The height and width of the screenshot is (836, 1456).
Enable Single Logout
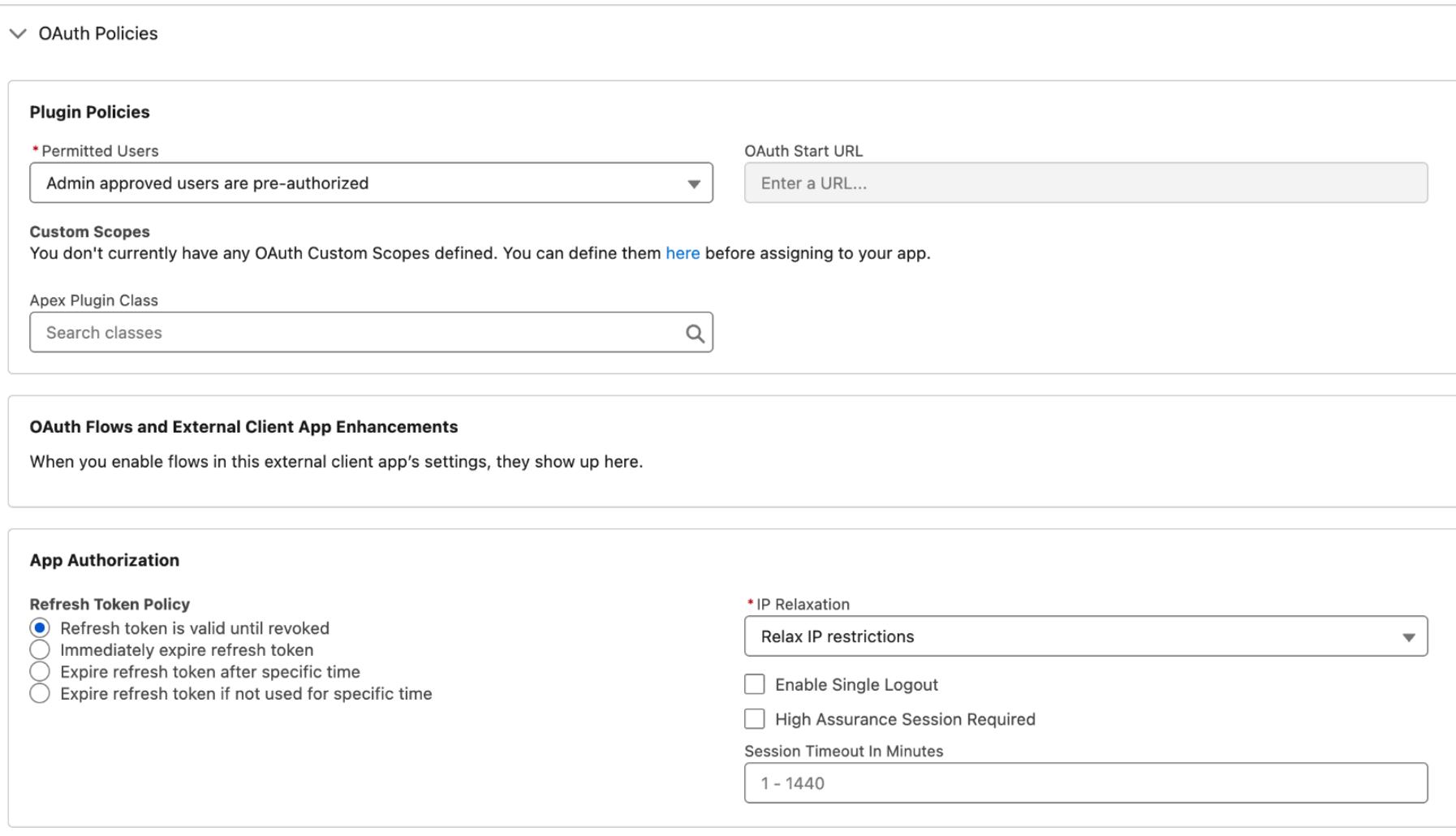click(754, 684)
